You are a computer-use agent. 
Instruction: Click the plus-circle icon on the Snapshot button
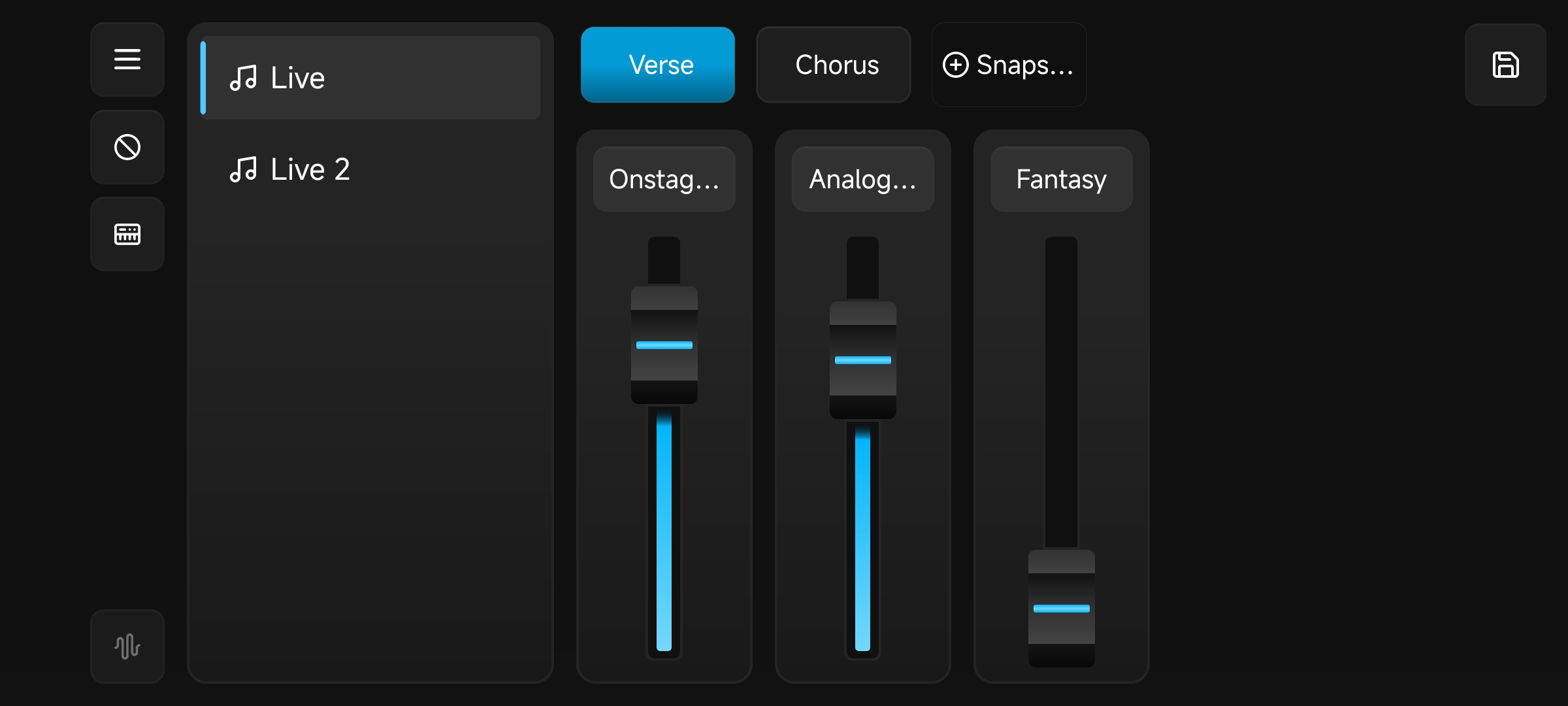[955, 65]
